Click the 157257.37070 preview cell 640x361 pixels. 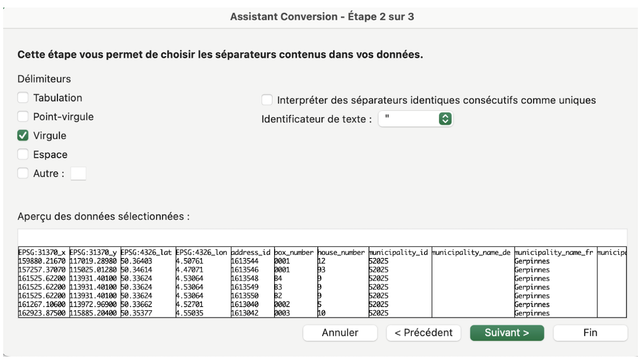42,270
